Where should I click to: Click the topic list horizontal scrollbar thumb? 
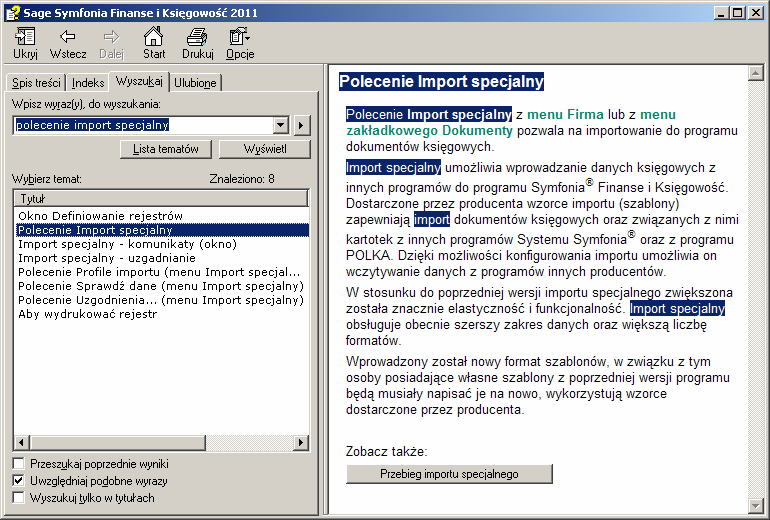click(x=117, y=442)
